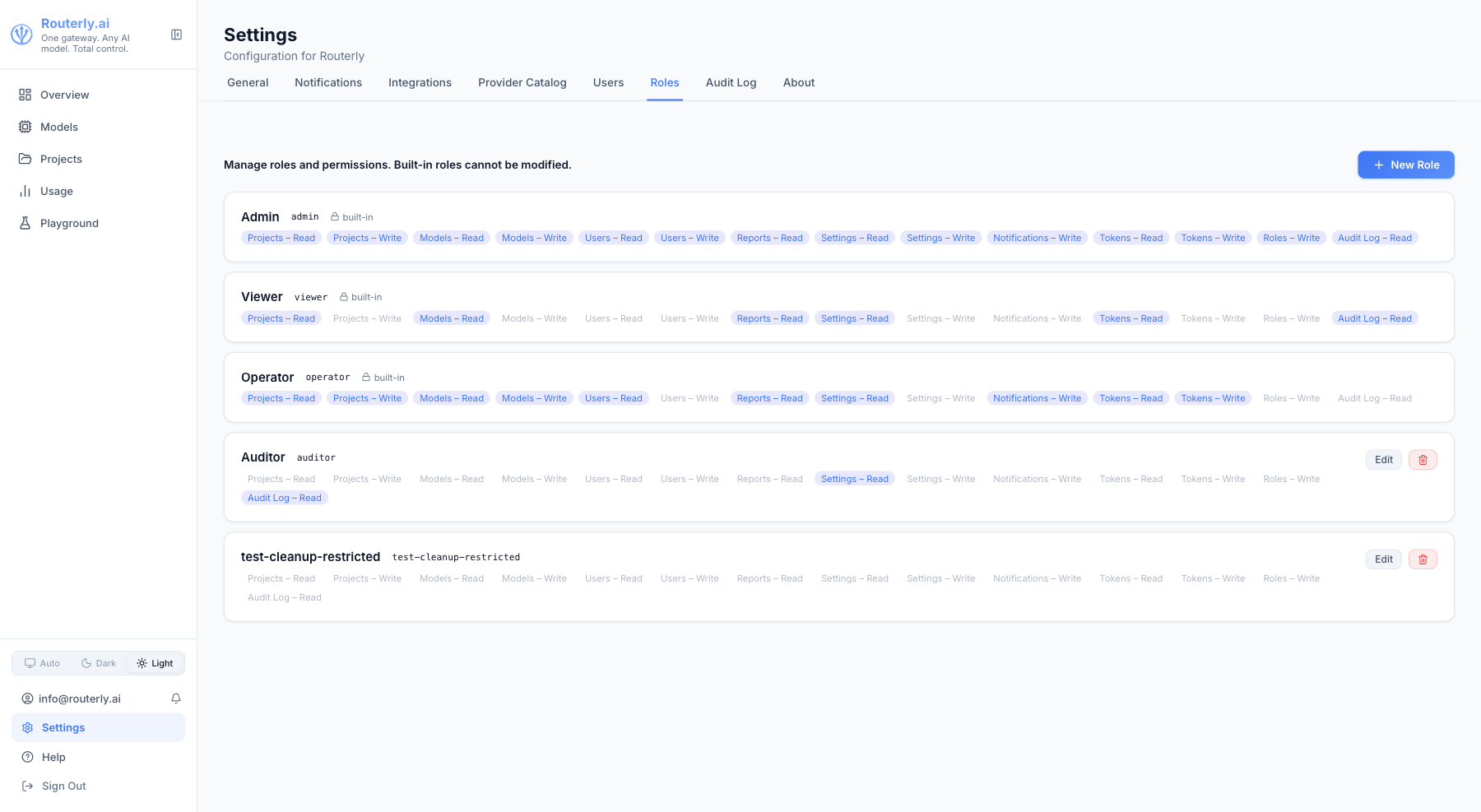Open the About tab
Image resolution: width=1481 pixels, height=812 pixels.
point(799,82)
